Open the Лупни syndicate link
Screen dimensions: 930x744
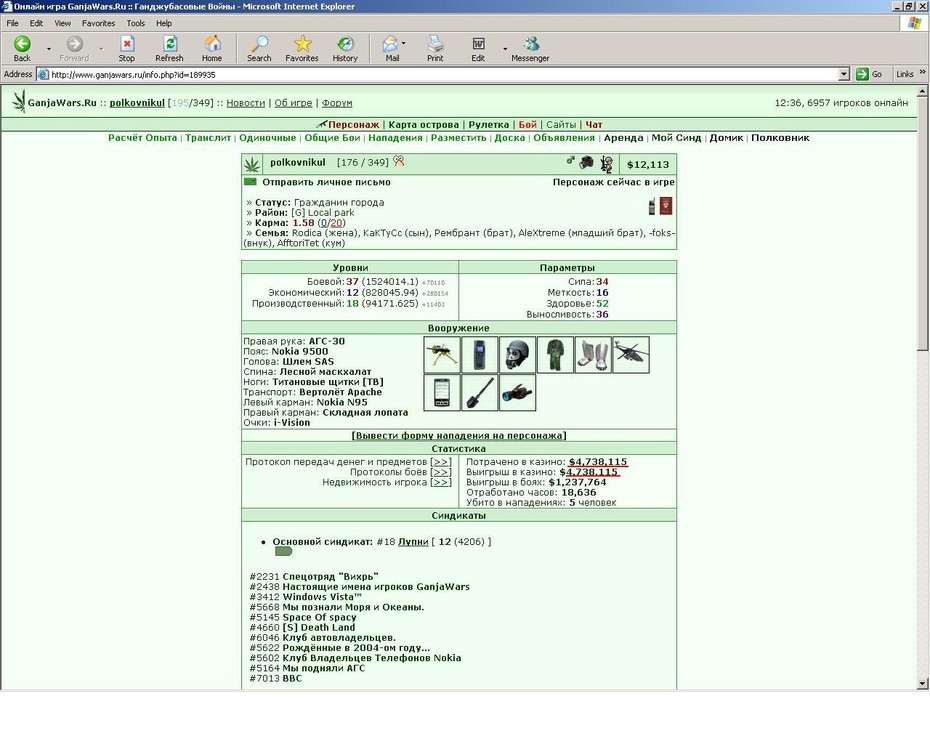413,542
